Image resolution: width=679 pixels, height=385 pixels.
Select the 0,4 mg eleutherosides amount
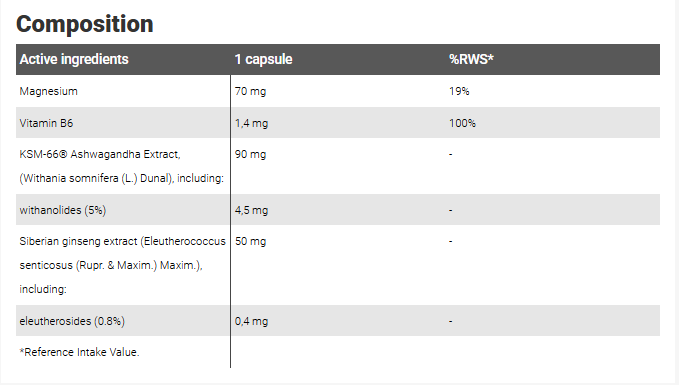point(251,321)
